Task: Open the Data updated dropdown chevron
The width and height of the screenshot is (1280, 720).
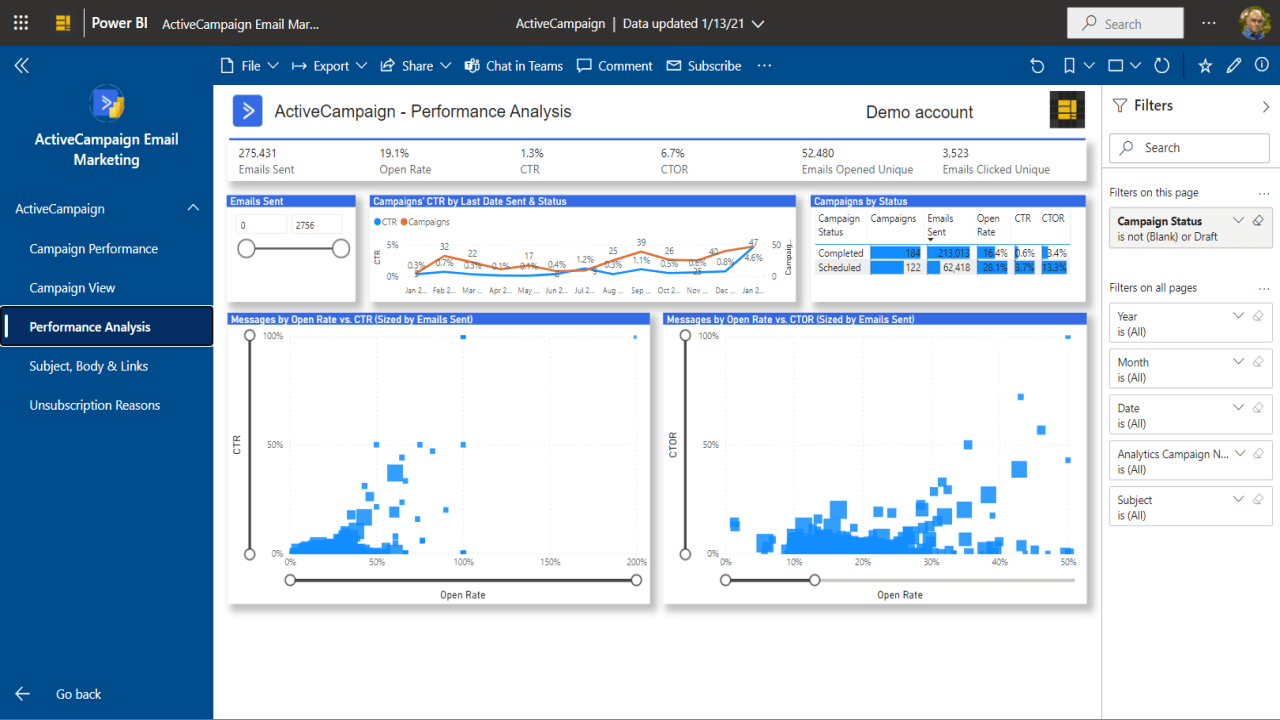Action: coord(758,23)
